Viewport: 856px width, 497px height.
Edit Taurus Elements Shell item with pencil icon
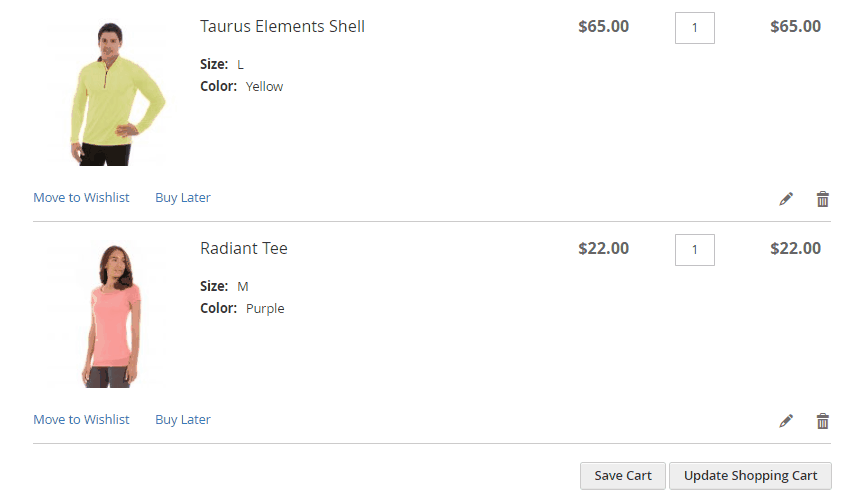[786, 199]
